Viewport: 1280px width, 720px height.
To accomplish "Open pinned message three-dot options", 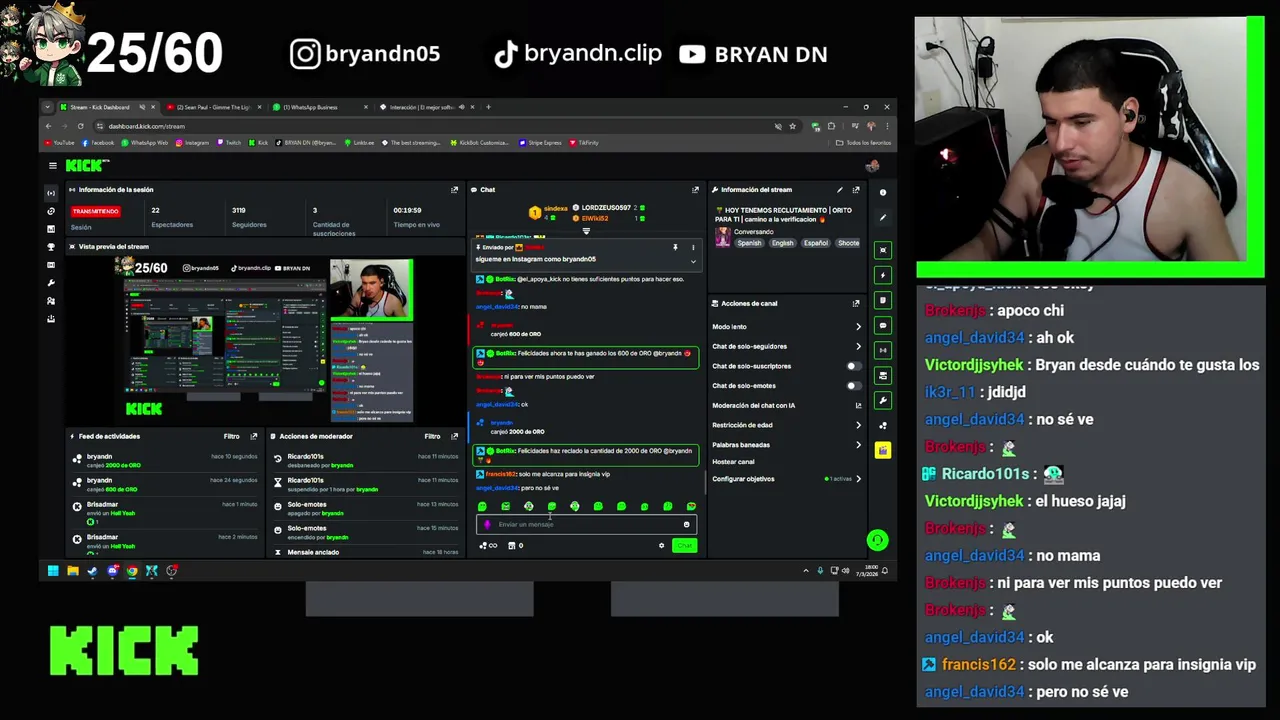I will (x=693, y=247).
